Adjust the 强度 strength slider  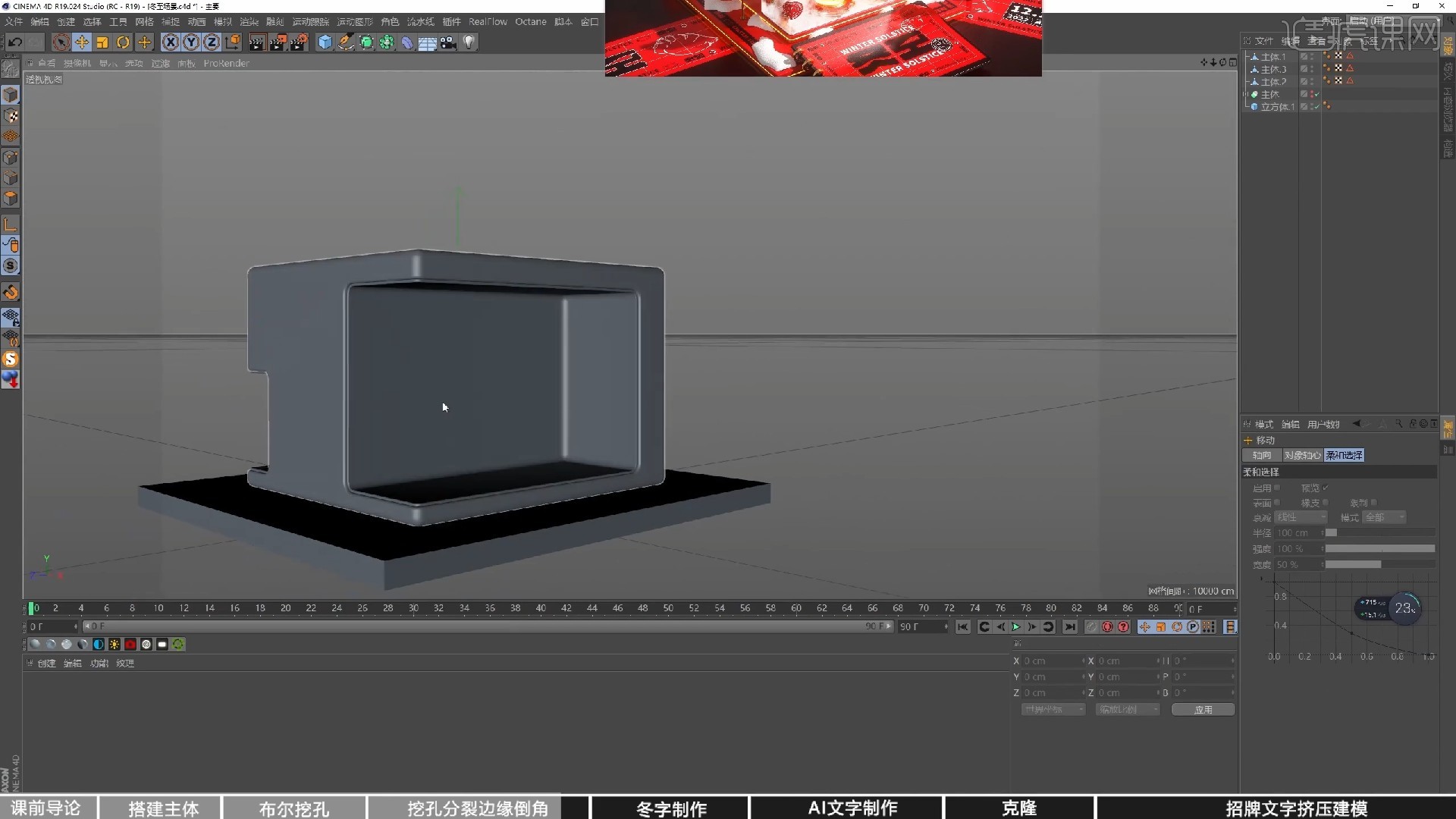coord(1380,548)
